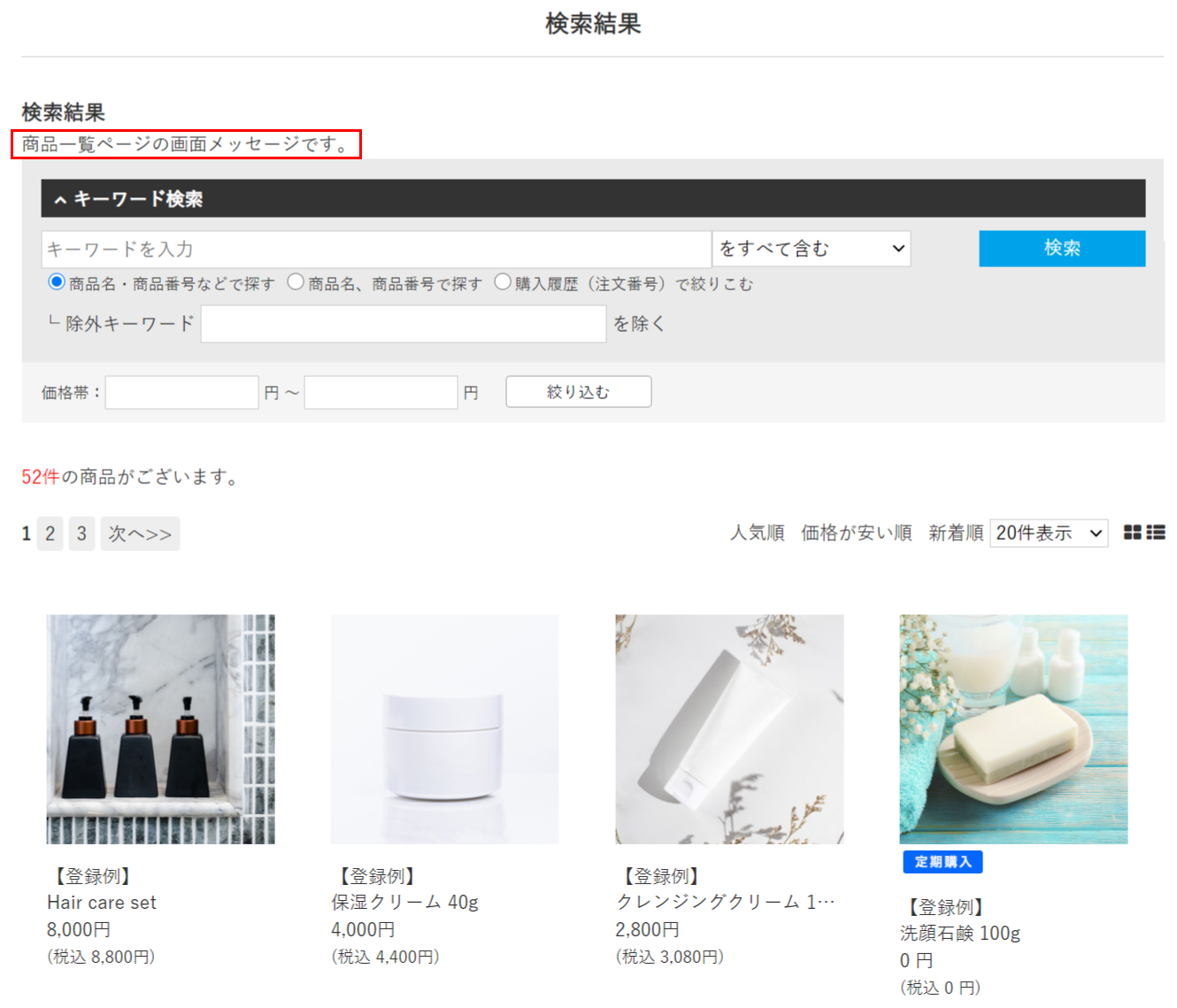Click the 除外キーワード exclusion input field
This screenshot has width=1177, height=1008.
point(403,324)
